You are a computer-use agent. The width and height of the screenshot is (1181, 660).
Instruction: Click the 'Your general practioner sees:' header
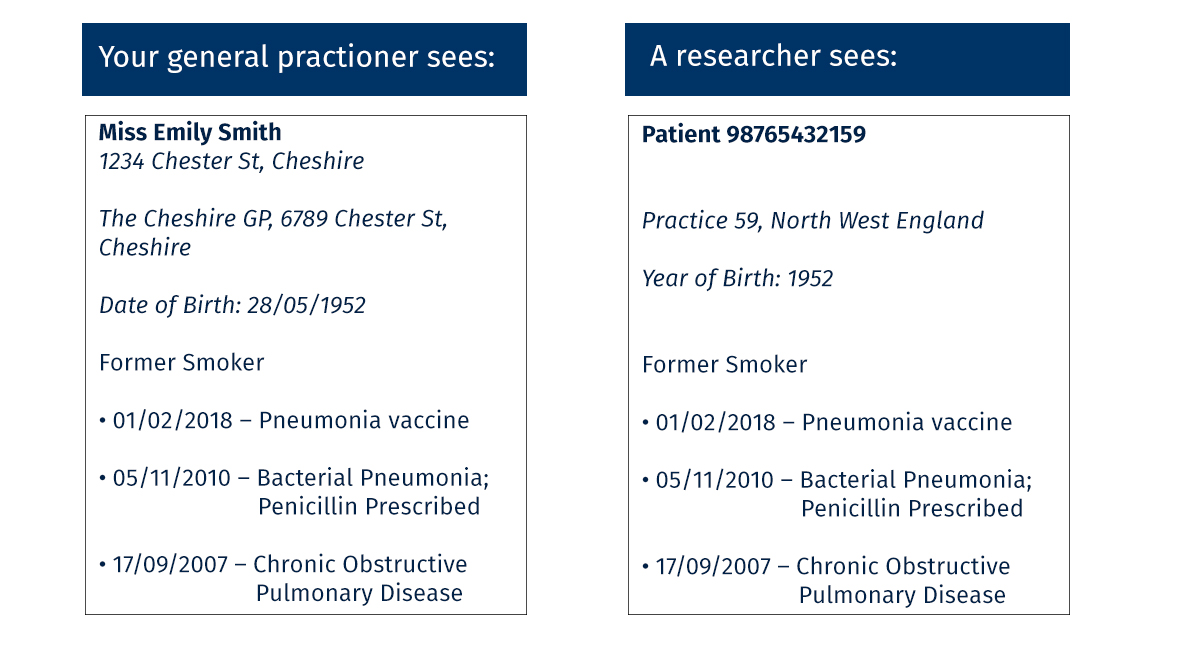point(297,57)
